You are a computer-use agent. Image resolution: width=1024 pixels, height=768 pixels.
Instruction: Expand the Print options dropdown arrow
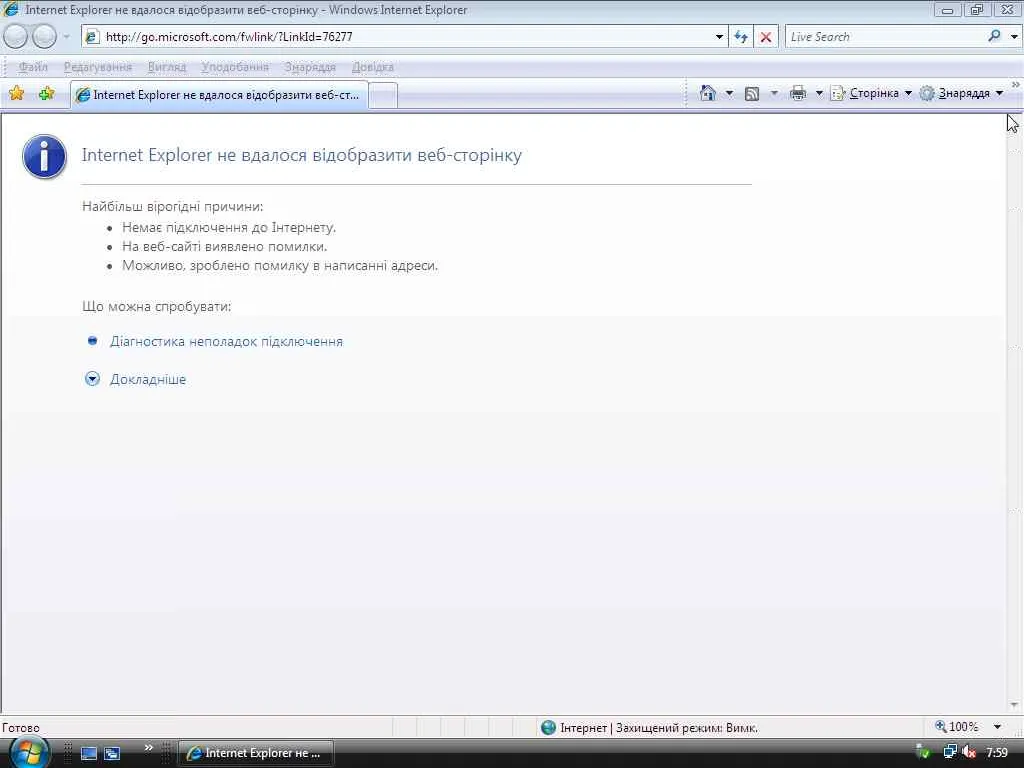pyautogui.click(x=819, y=93)
